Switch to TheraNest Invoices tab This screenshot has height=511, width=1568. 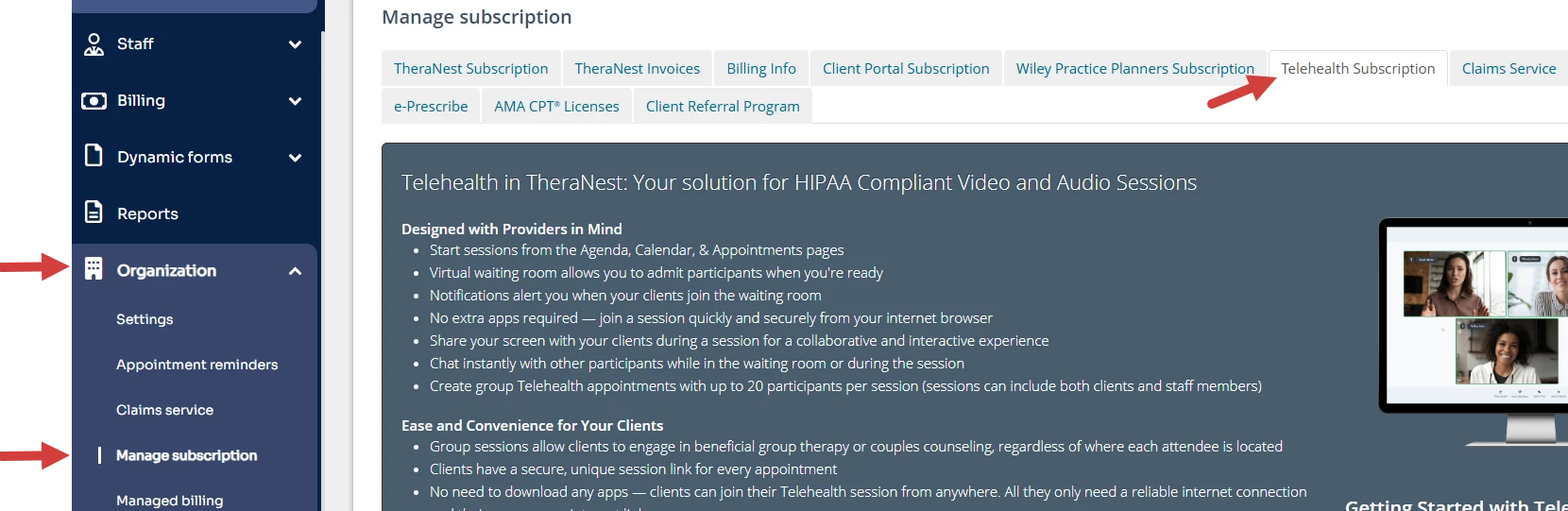[x=638, y=69]
